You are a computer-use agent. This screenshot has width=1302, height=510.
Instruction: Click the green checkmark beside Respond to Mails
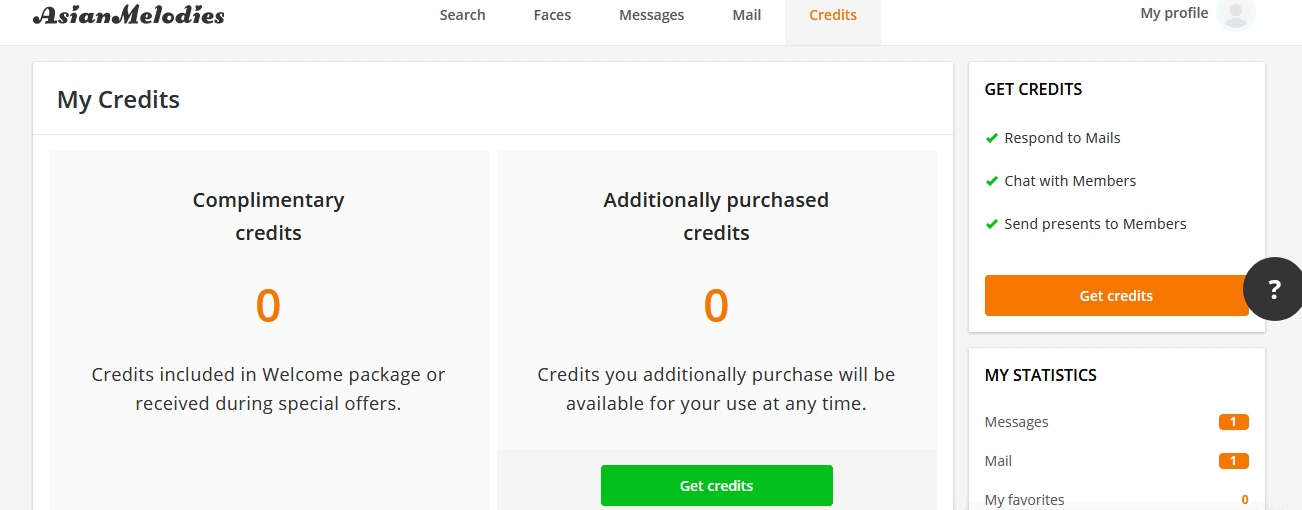pos(992,138)
